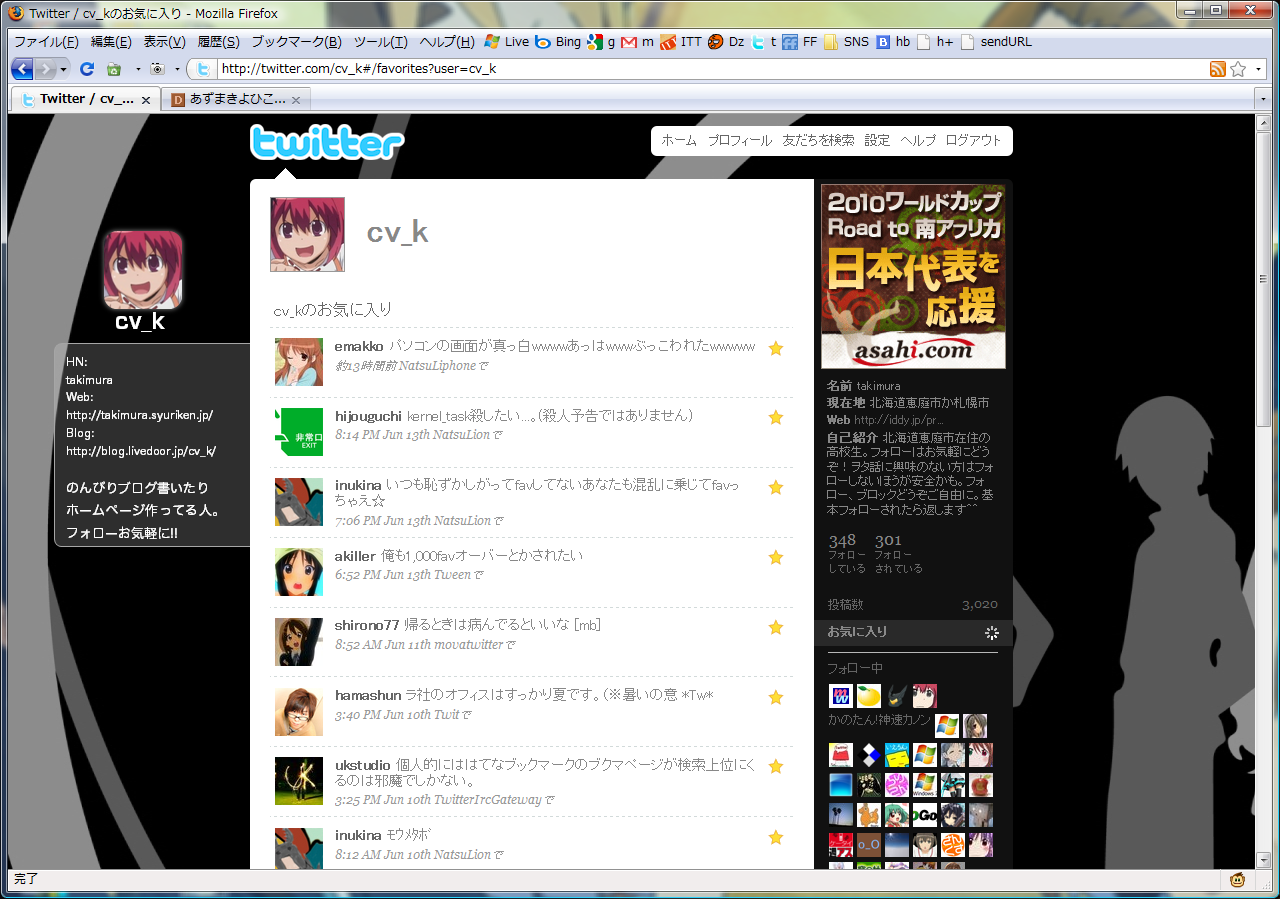Click the lemon avatar in フォロー中 grid

pos(869,696)
